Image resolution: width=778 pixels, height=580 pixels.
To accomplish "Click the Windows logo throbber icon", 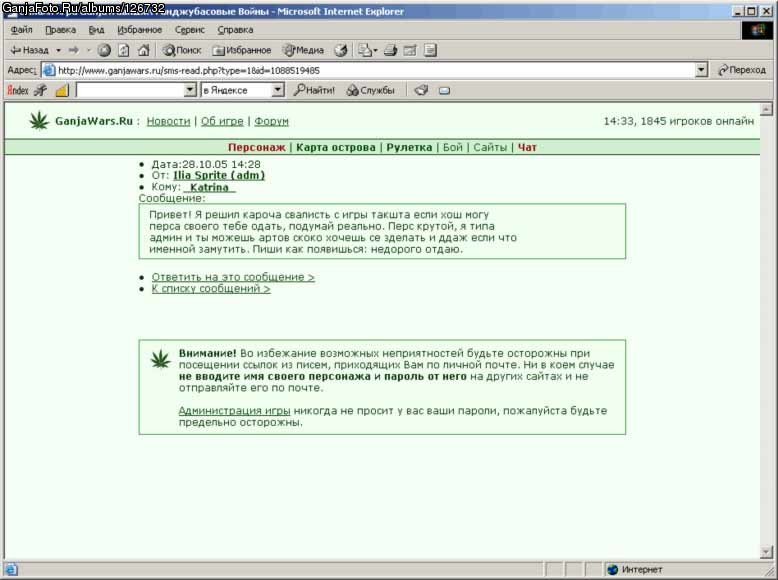I will (757, 30).
